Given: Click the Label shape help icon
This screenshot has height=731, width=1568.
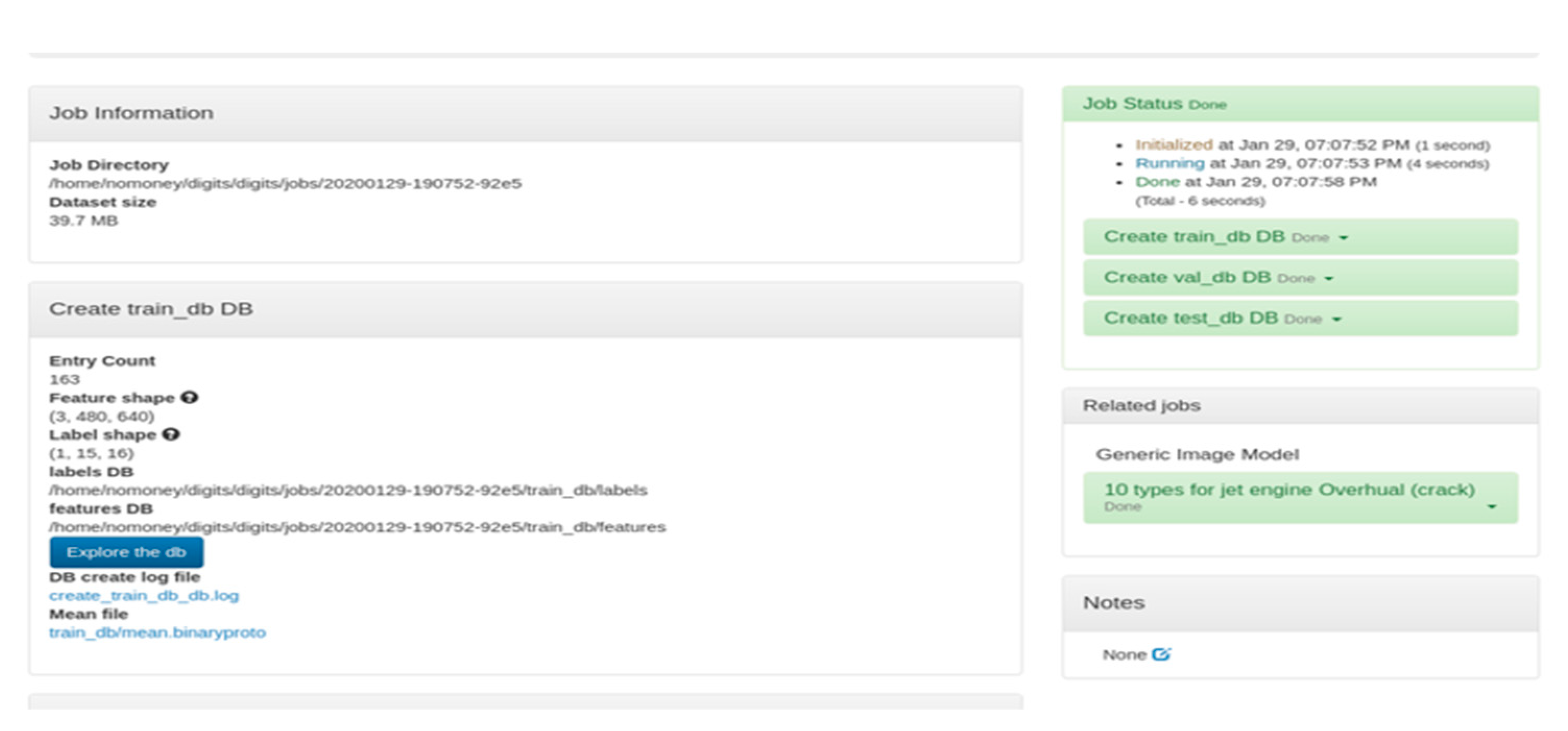Looking at the screenshot, I should (x=171, y=434).
